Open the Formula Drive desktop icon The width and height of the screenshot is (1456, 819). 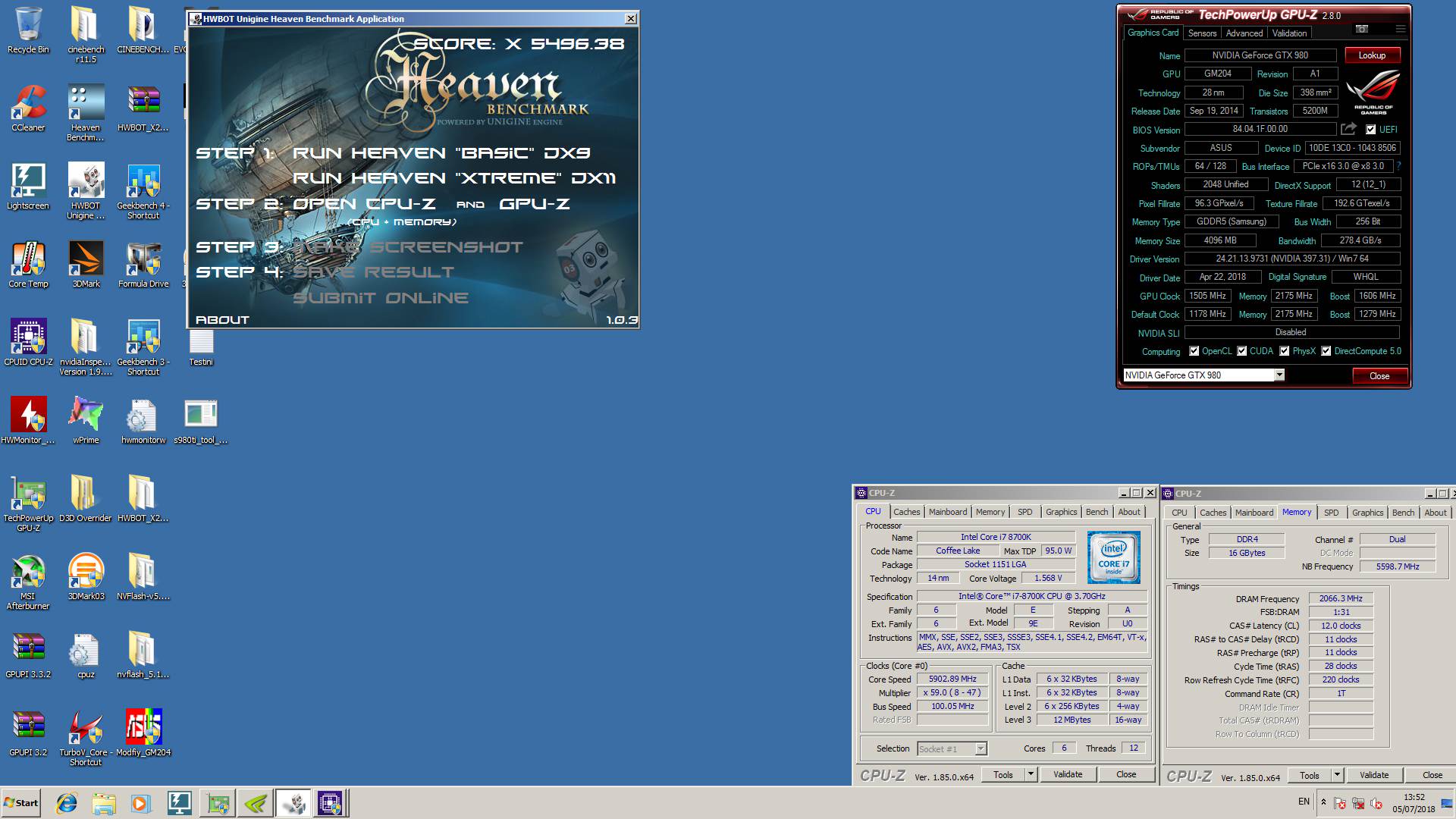(143, 264)
